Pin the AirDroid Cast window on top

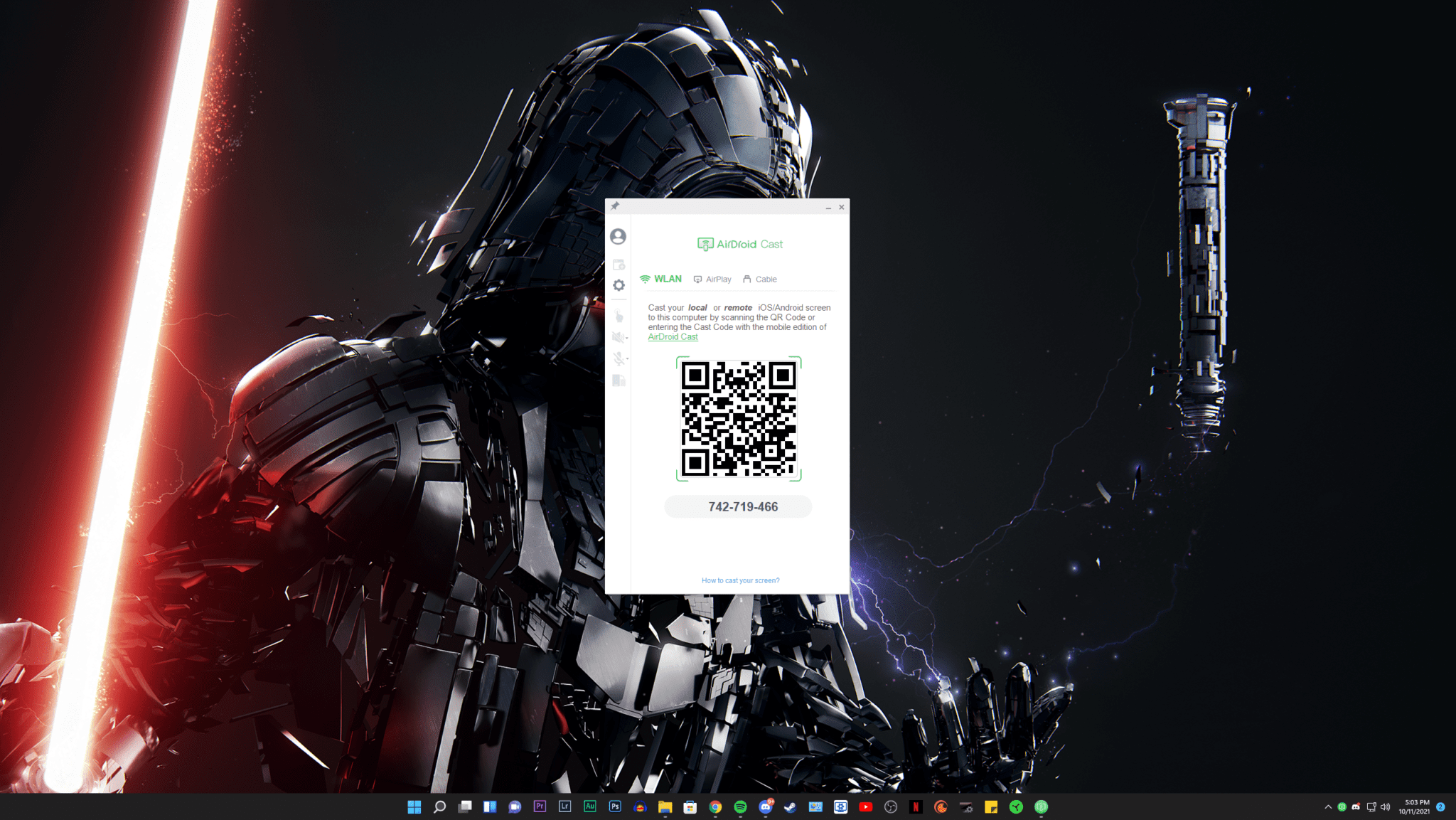coord(614,207)
